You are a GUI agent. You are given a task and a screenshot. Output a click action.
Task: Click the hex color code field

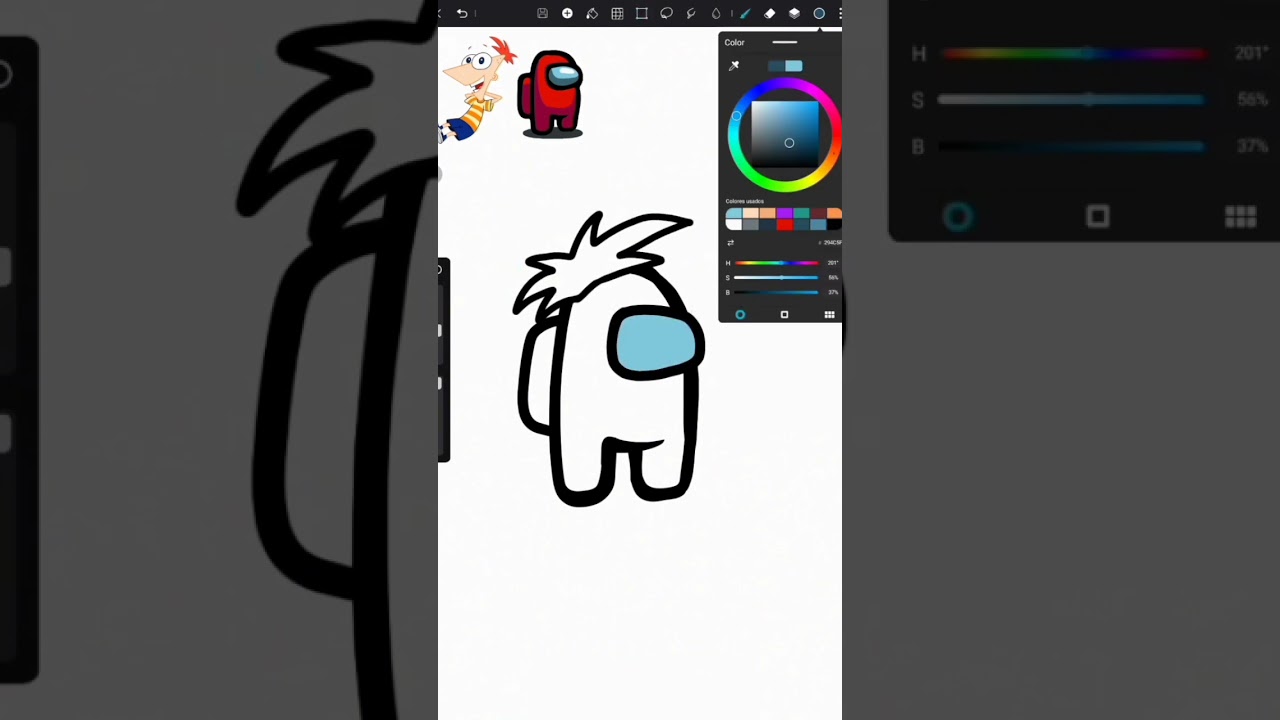click(x=831, y=243)
